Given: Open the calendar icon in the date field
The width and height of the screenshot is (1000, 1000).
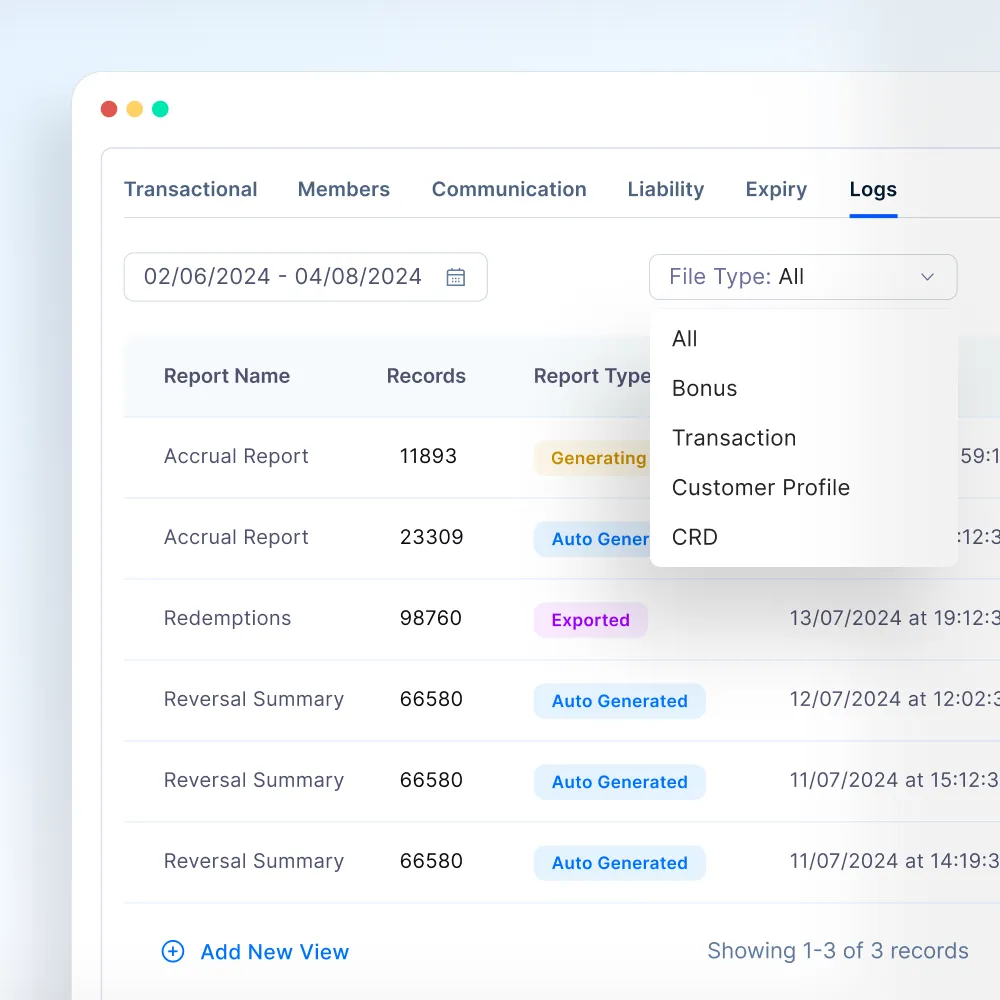Looking at the screenshot, I should coord(456,276).
